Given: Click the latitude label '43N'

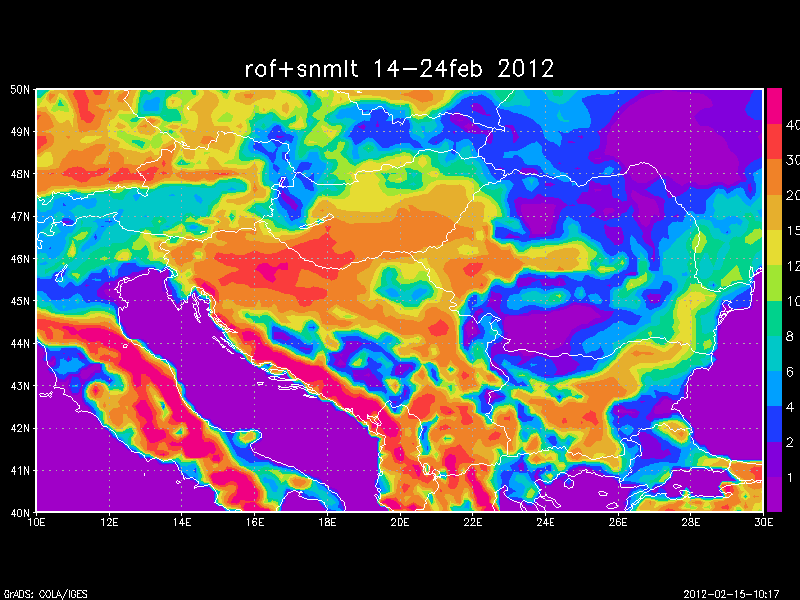Looking at the screenshot, I should 20,386.
